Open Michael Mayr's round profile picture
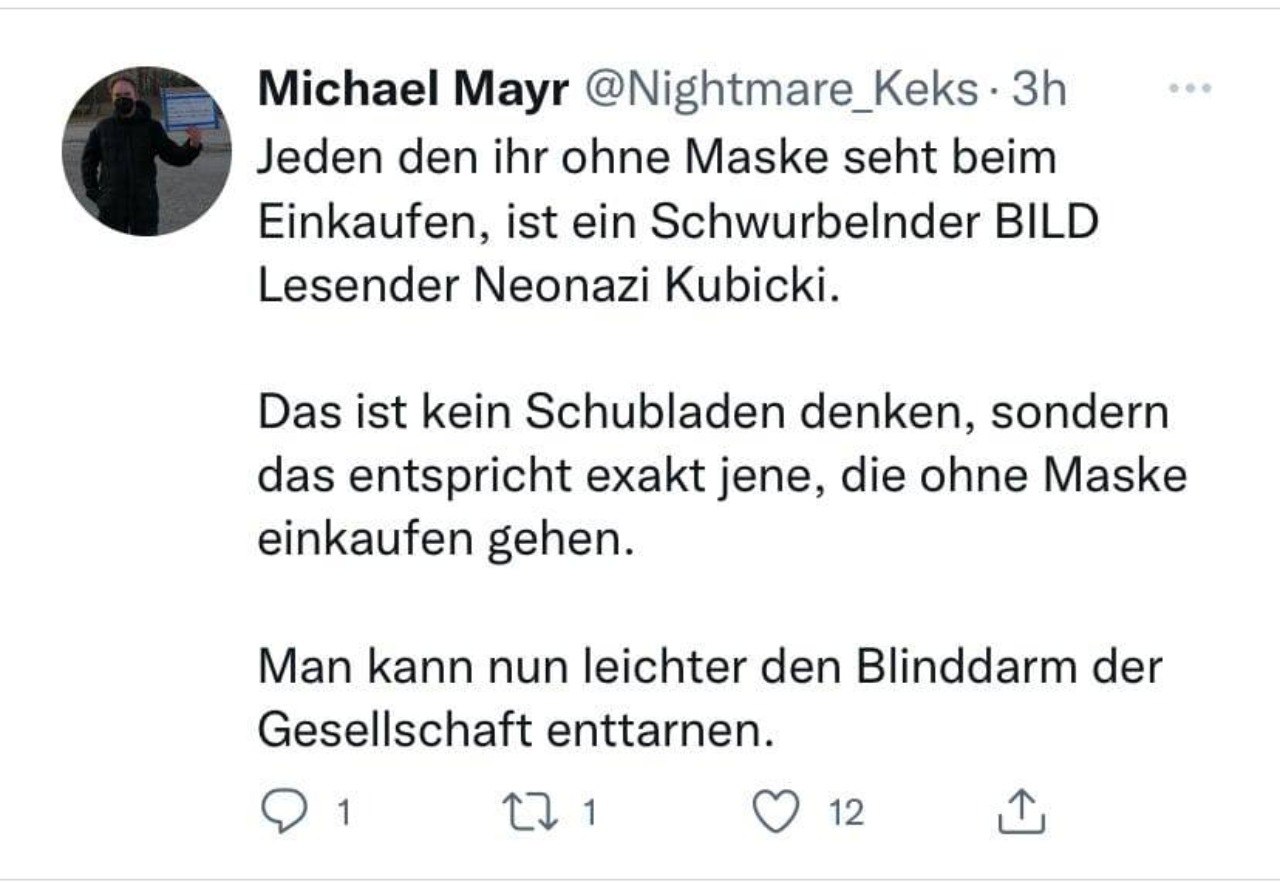1280x882 pixels. (x=146, y=152)
